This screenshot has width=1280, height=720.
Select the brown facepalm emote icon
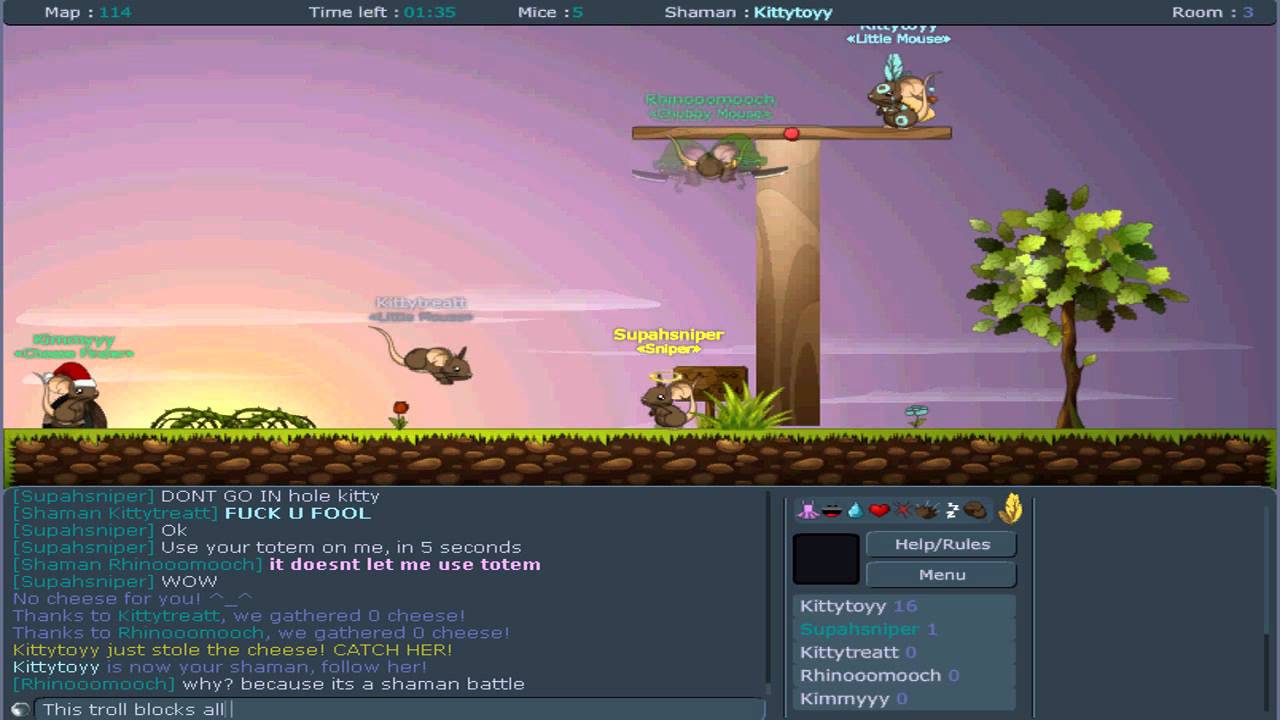click(975, 510)
